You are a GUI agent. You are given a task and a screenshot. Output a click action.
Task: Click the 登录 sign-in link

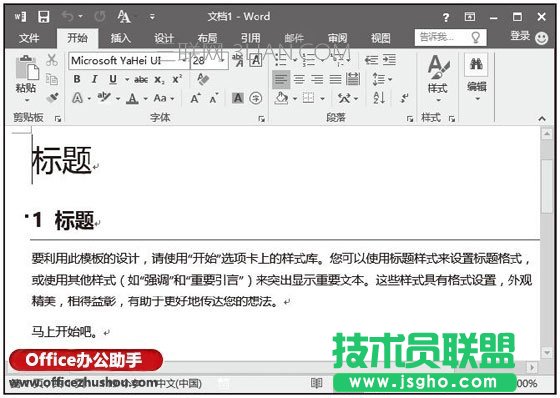pos(520,36)
